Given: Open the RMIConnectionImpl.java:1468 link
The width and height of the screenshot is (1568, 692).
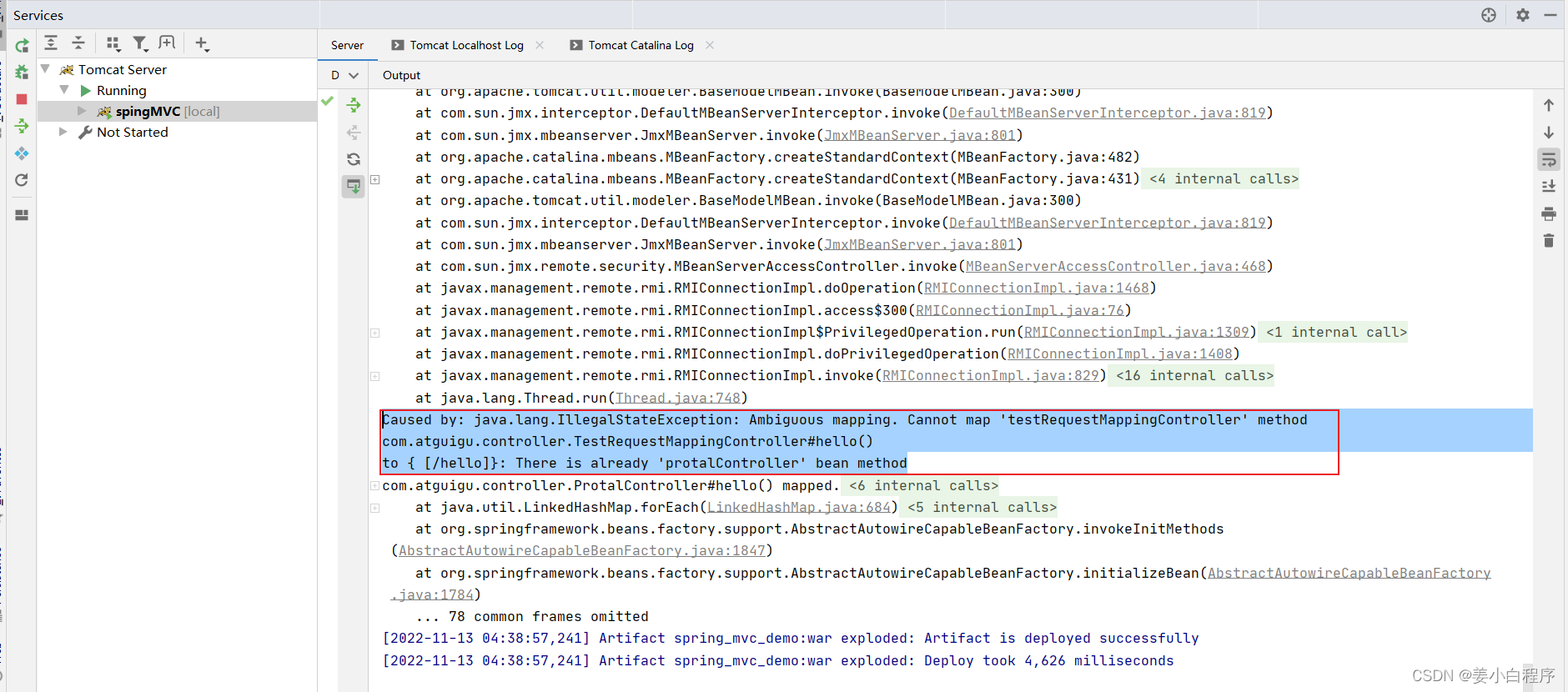Looking at the screenshot, I should (x=1036, y=288).
